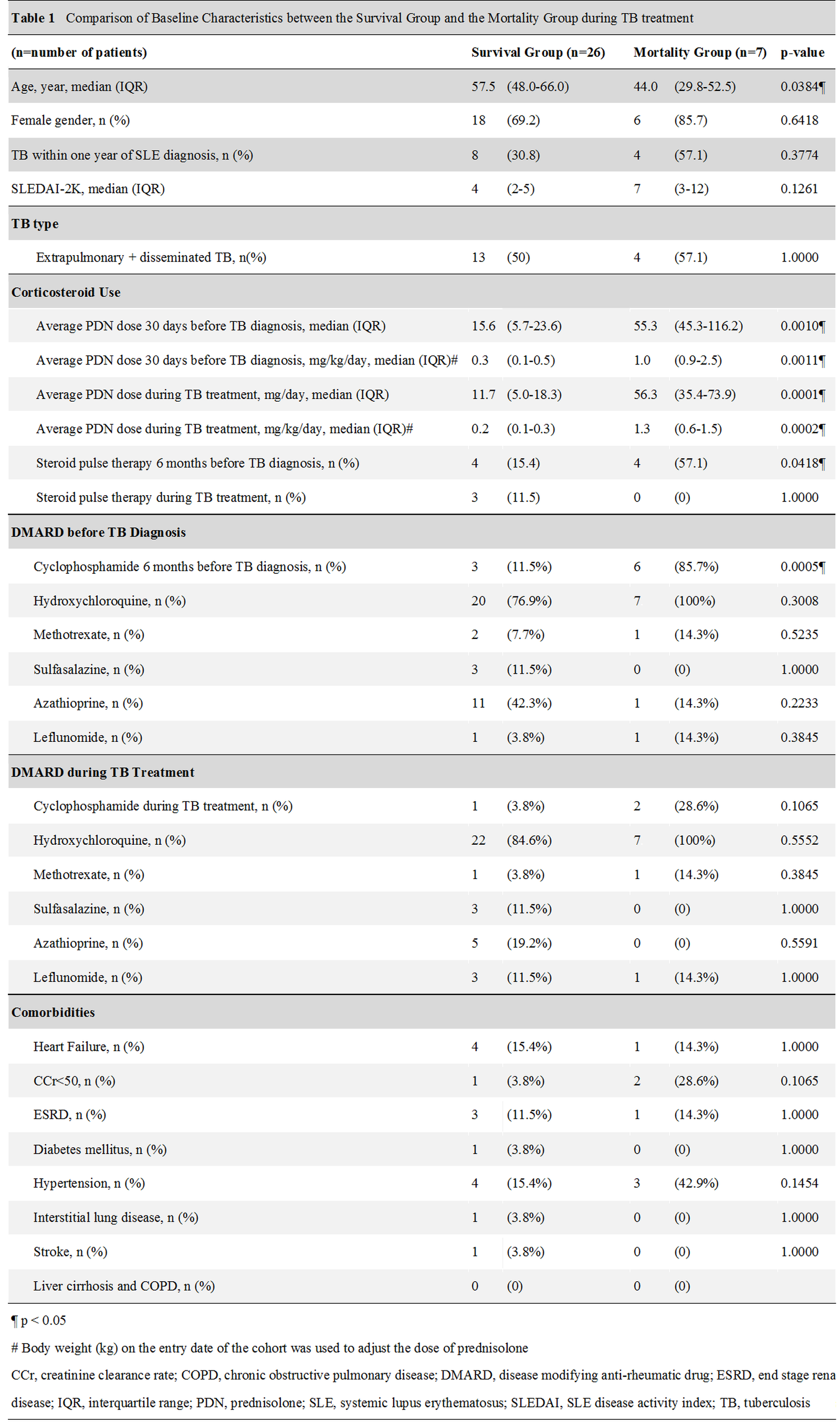
Task: Click the Steroid pulse therapy during TB treatment label
Action: pos(171,497)
